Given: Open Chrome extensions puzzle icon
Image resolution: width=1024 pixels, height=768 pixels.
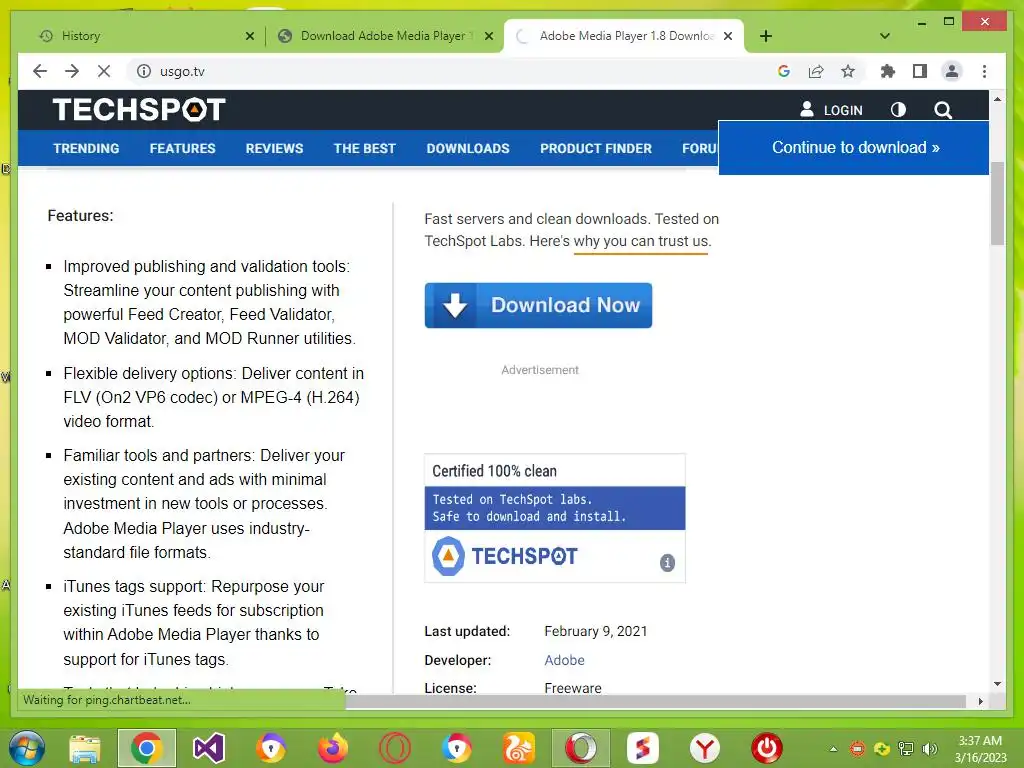Looking at the screenshot, I should coord(888,71).
